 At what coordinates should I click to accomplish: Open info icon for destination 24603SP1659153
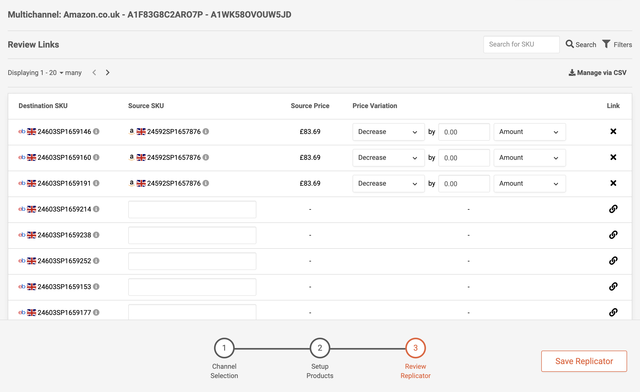coord(96,287)
